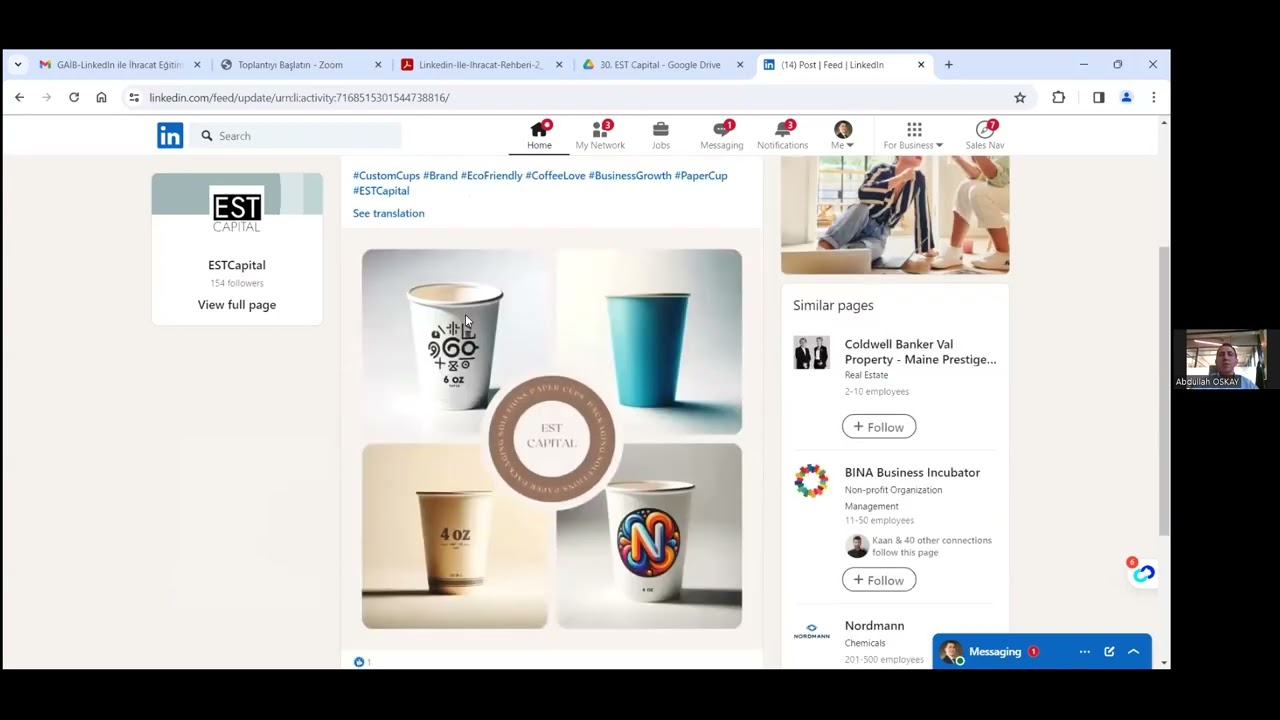
Task: Expand the Me profile dropdown
Action: point(843,136)
